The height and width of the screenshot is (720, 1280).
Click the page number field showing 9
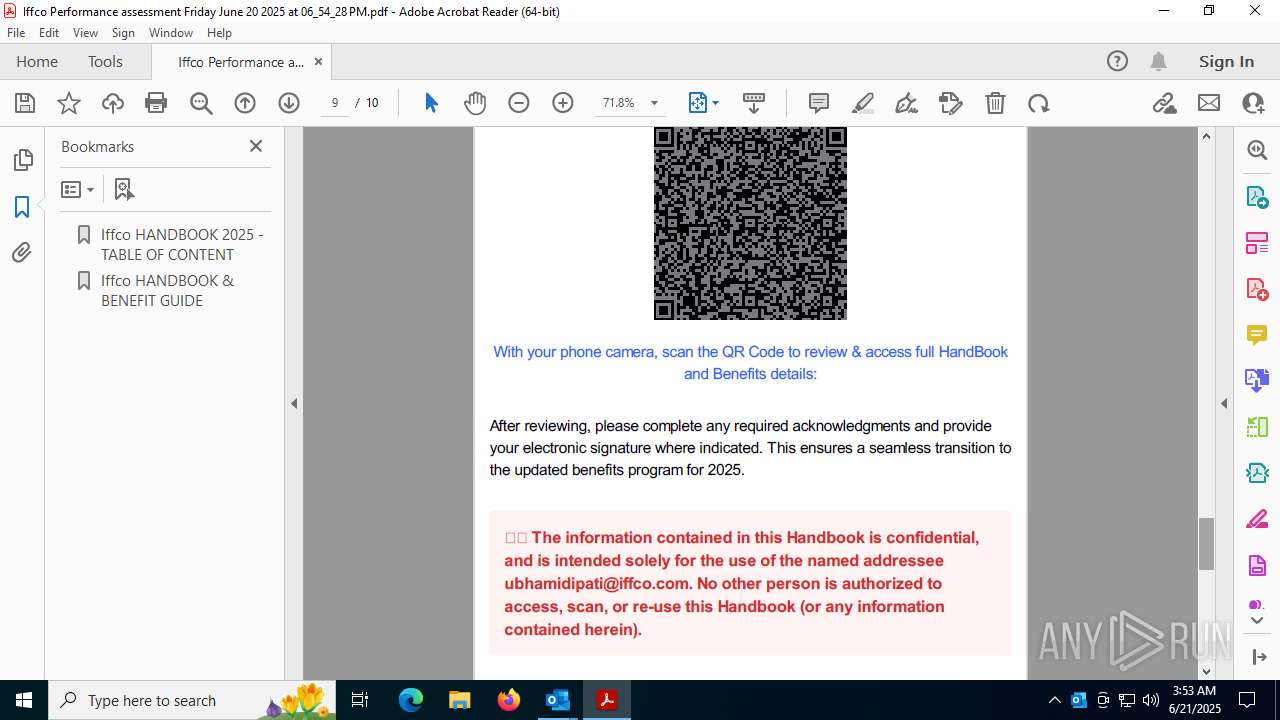point(335,103)
